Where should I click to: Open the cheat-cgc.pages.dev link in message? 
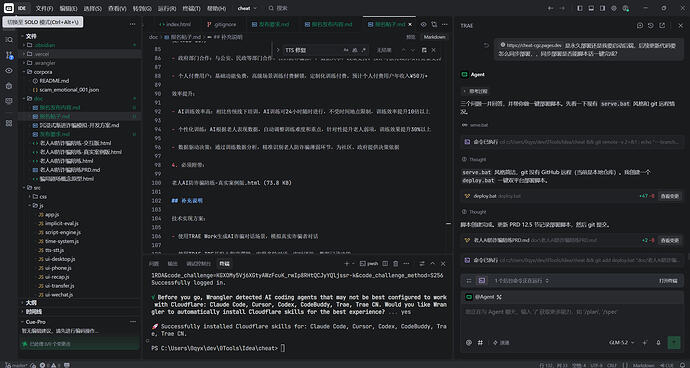[x=531, y=45]
